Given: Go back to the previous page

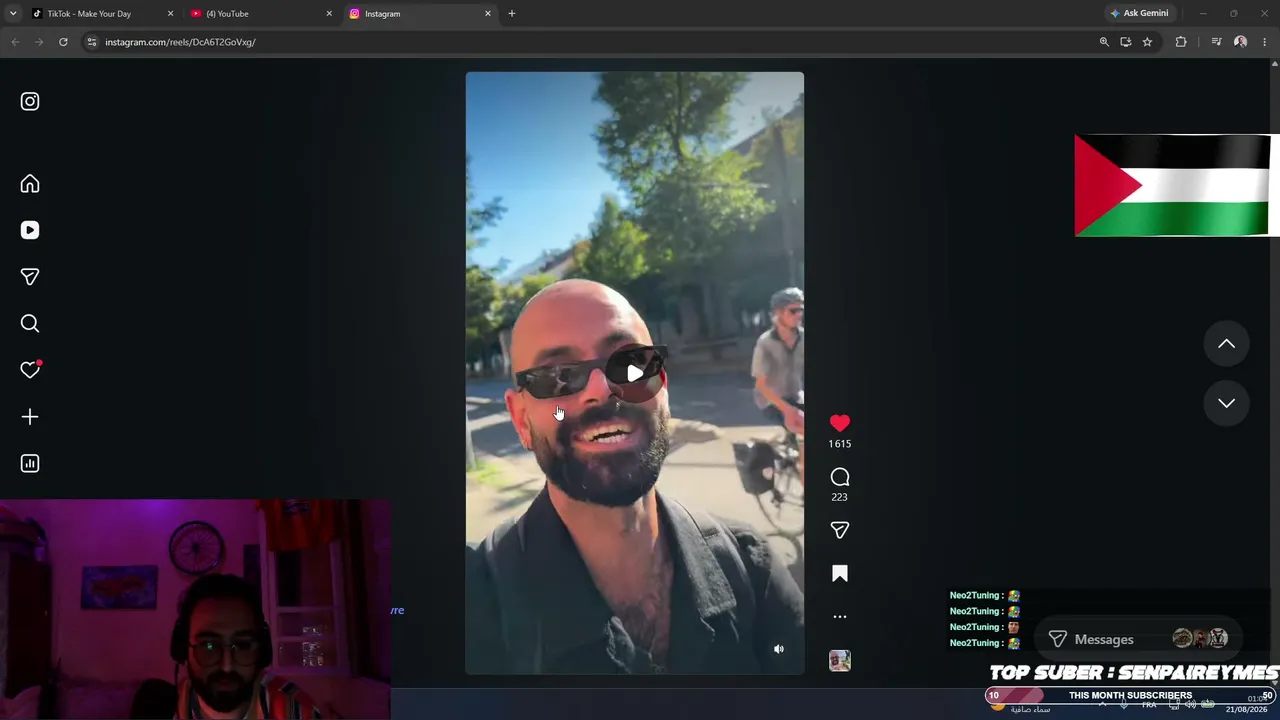Looking at the screenshot, I should click(x=15, y=42).
